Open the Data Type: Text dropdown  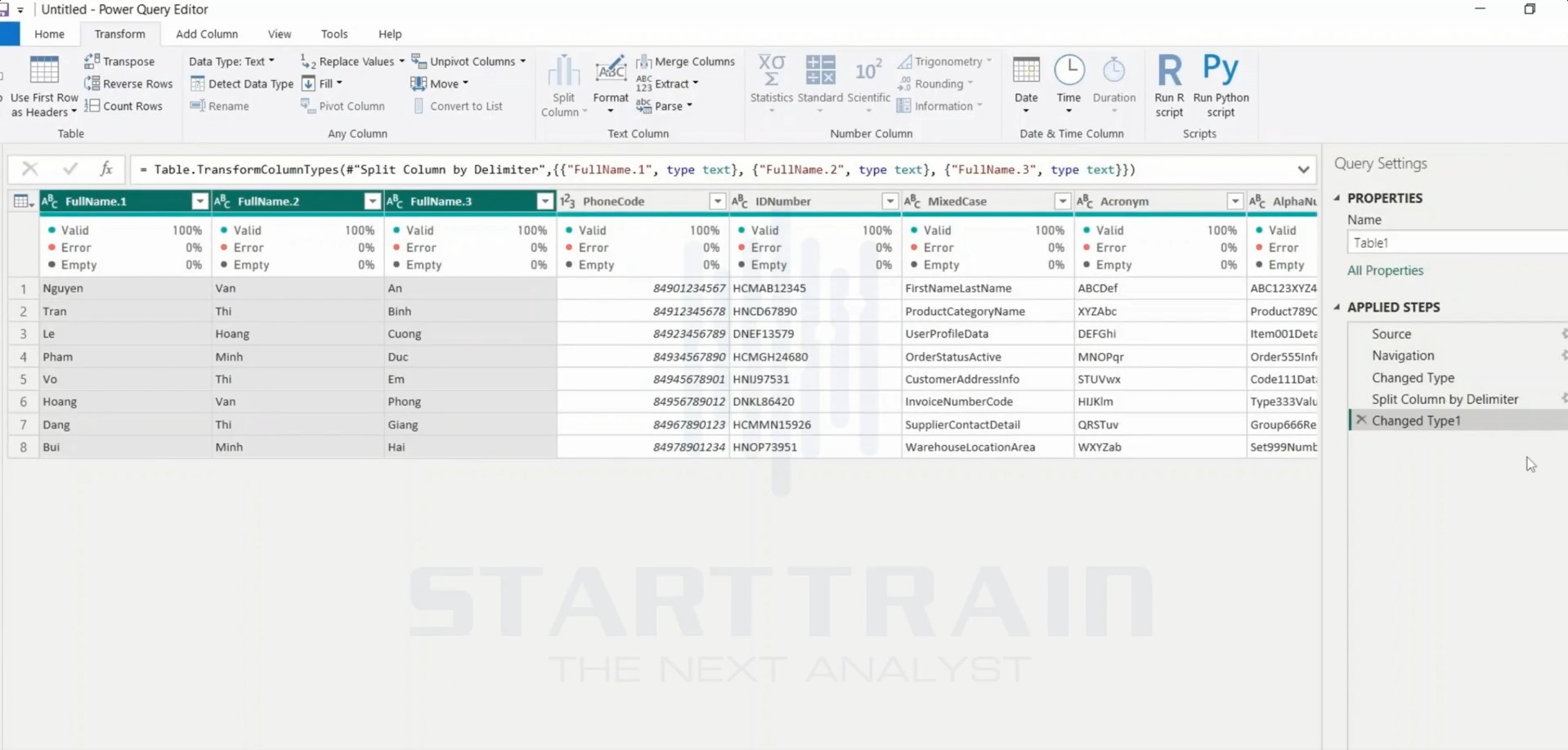click(231, 61)
